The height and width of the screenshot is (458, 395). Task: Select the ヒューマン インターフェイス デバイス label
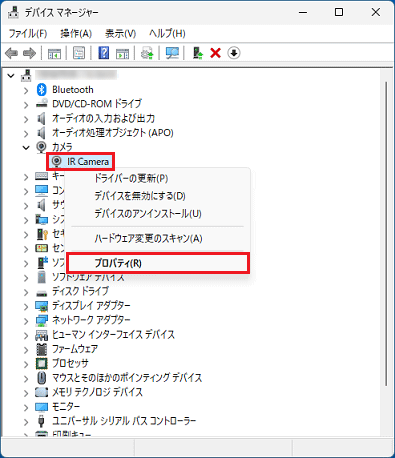tap(113, 335)
